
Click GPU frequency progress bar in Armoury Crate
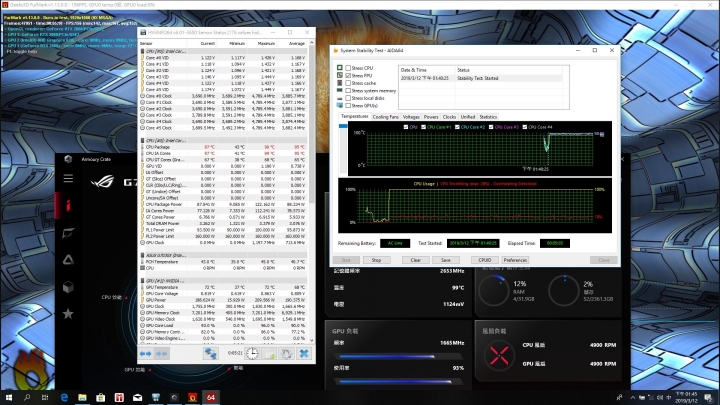click(398, 356)
